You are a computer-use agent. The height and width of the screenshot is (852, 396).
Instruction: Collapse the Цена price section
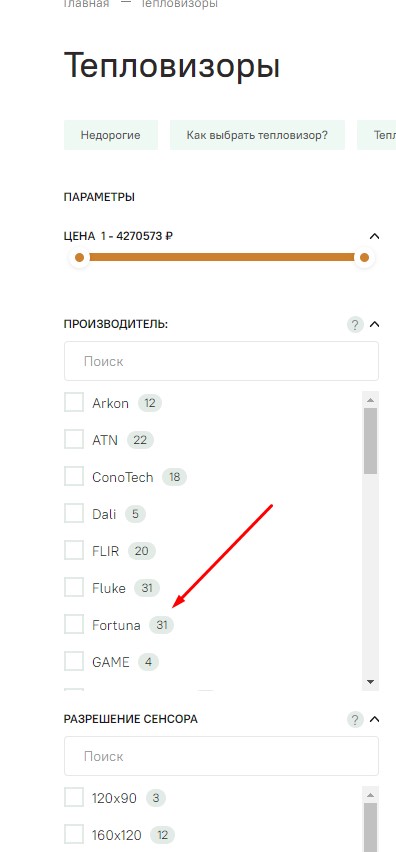click(x=374, y=236)
